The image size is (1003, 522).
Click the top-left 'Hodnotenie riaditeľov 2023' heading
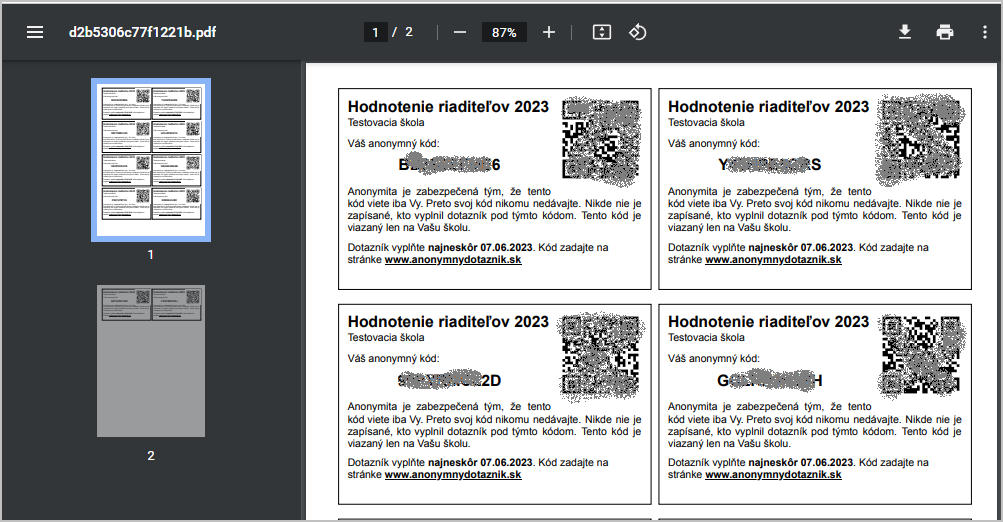(x=448, y=107)
